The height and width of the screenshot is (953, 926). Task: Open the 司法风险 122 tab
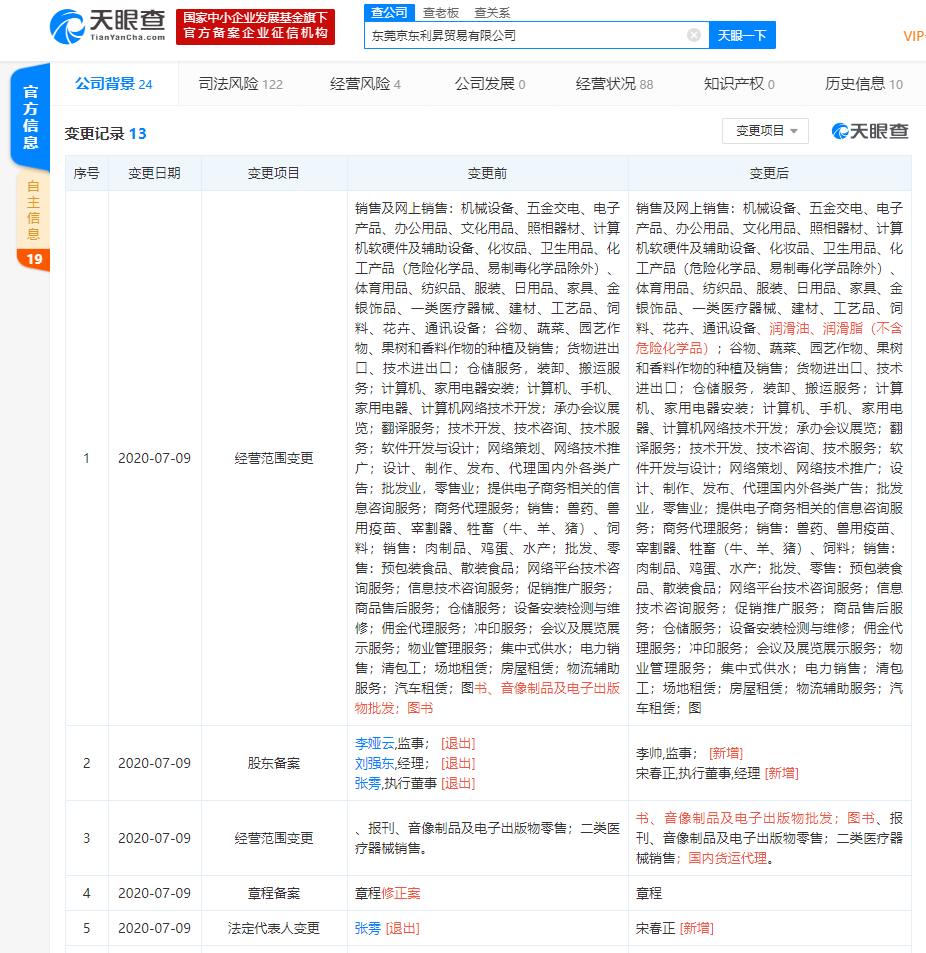pyautogui.click(x=240, y=84)
